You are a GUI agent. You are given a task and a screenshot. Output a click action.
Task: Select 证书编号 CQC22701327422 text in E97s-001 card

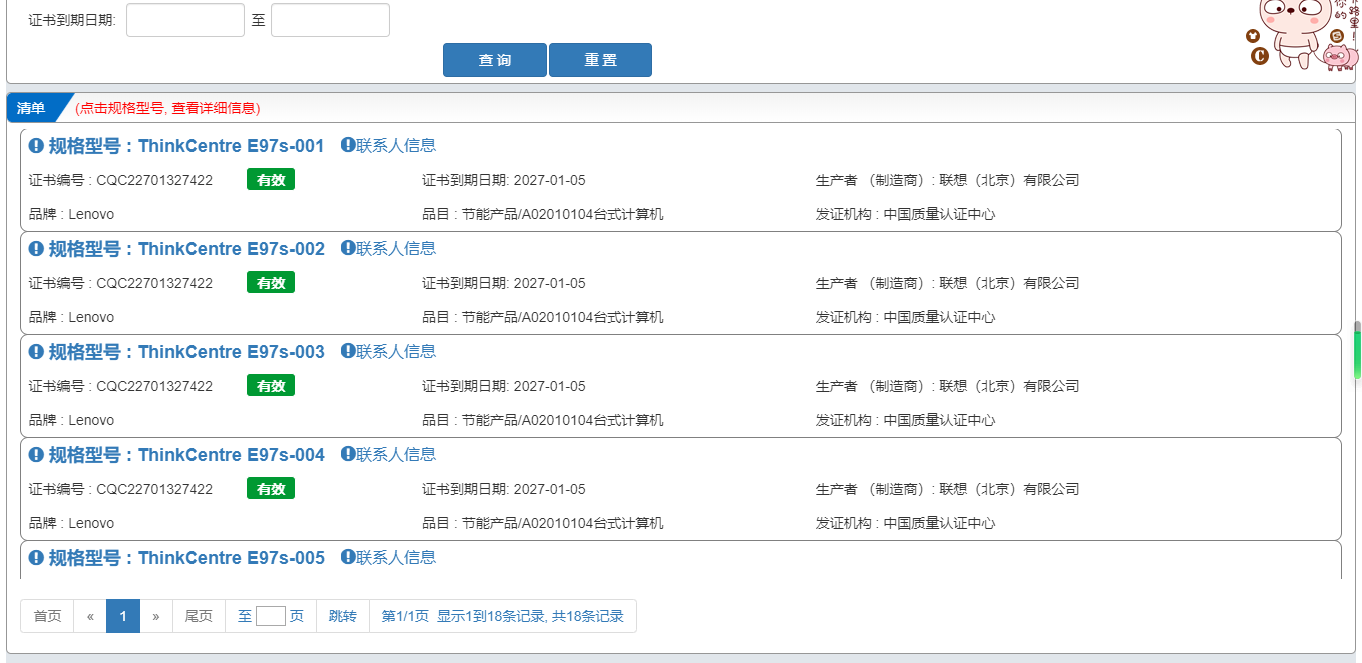[x=121, y=180]
